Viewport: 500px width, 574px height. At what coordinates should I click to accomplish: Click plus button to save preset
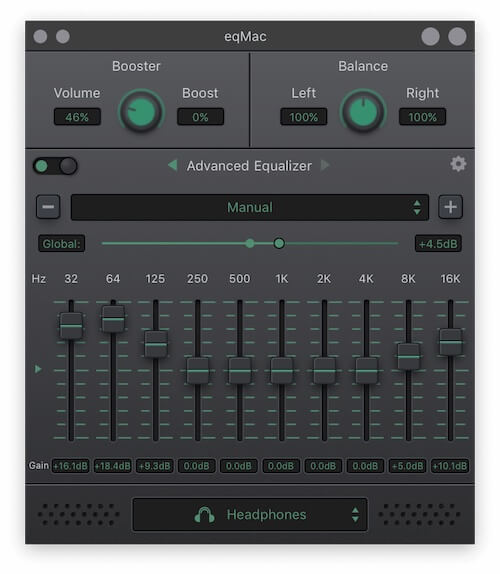click(x=450, y=207)
